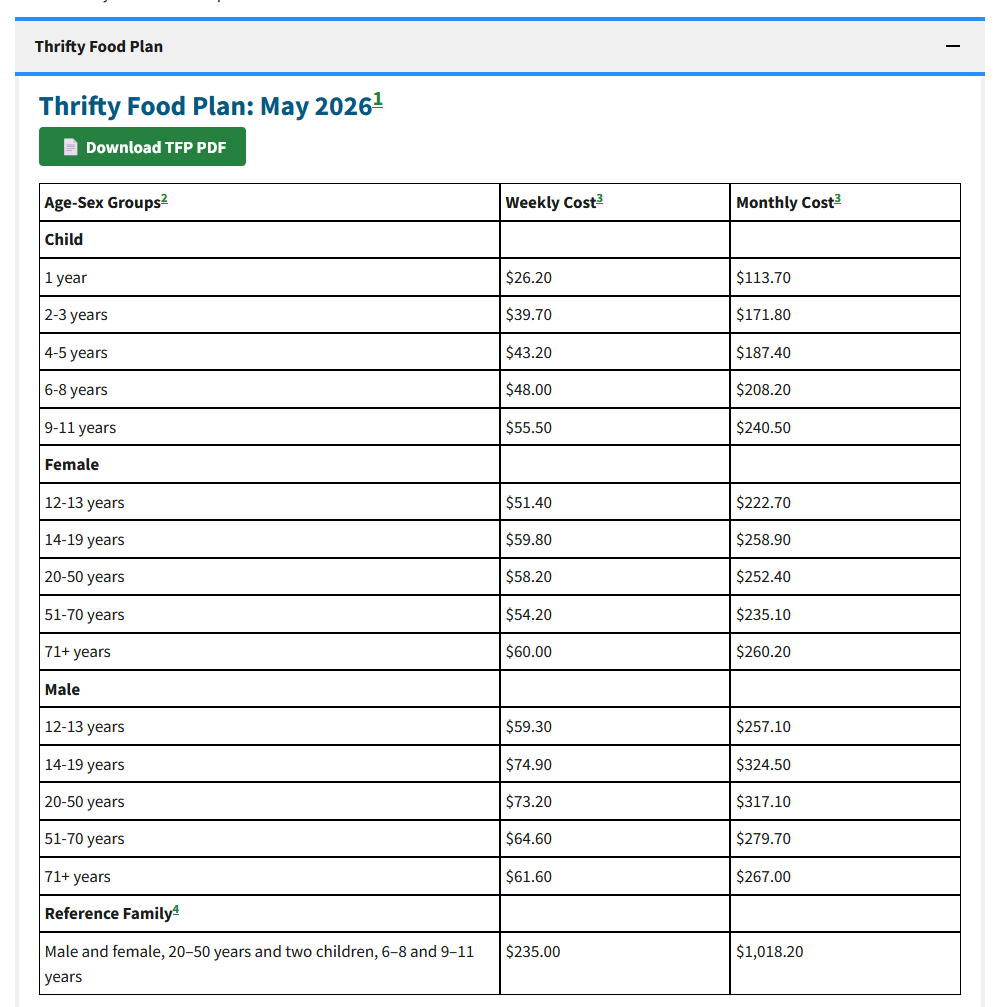The image size is (998, 1007).
Task: Open footnote 3 next to Monthly Cost
Action: (837, 199)
